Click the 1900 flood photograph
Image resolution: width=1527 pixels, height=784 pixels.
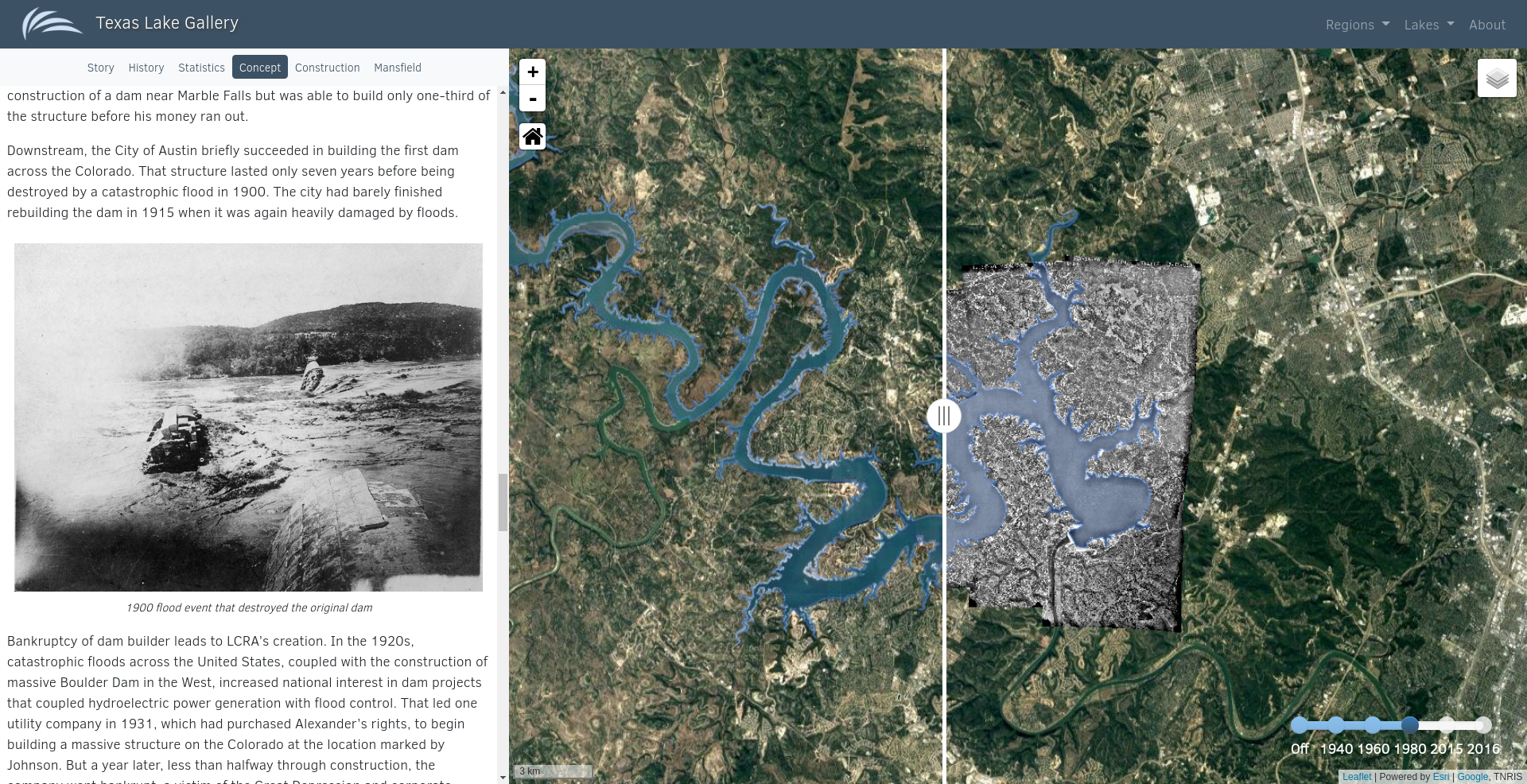(x=248, y=417)
